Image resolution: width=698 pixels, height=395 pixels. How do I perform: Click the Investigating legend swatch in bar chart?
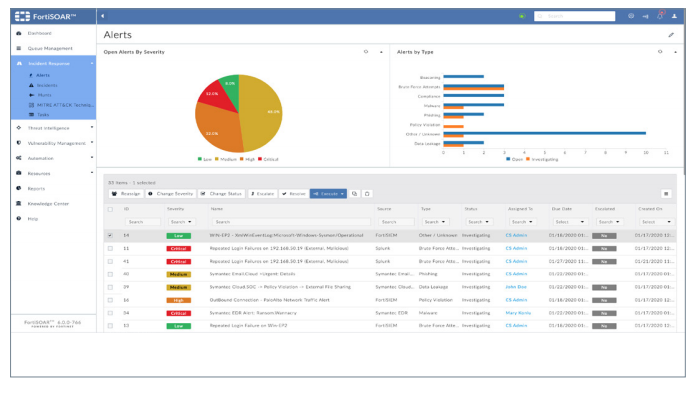pyautogui.click(x=528, y=159)
